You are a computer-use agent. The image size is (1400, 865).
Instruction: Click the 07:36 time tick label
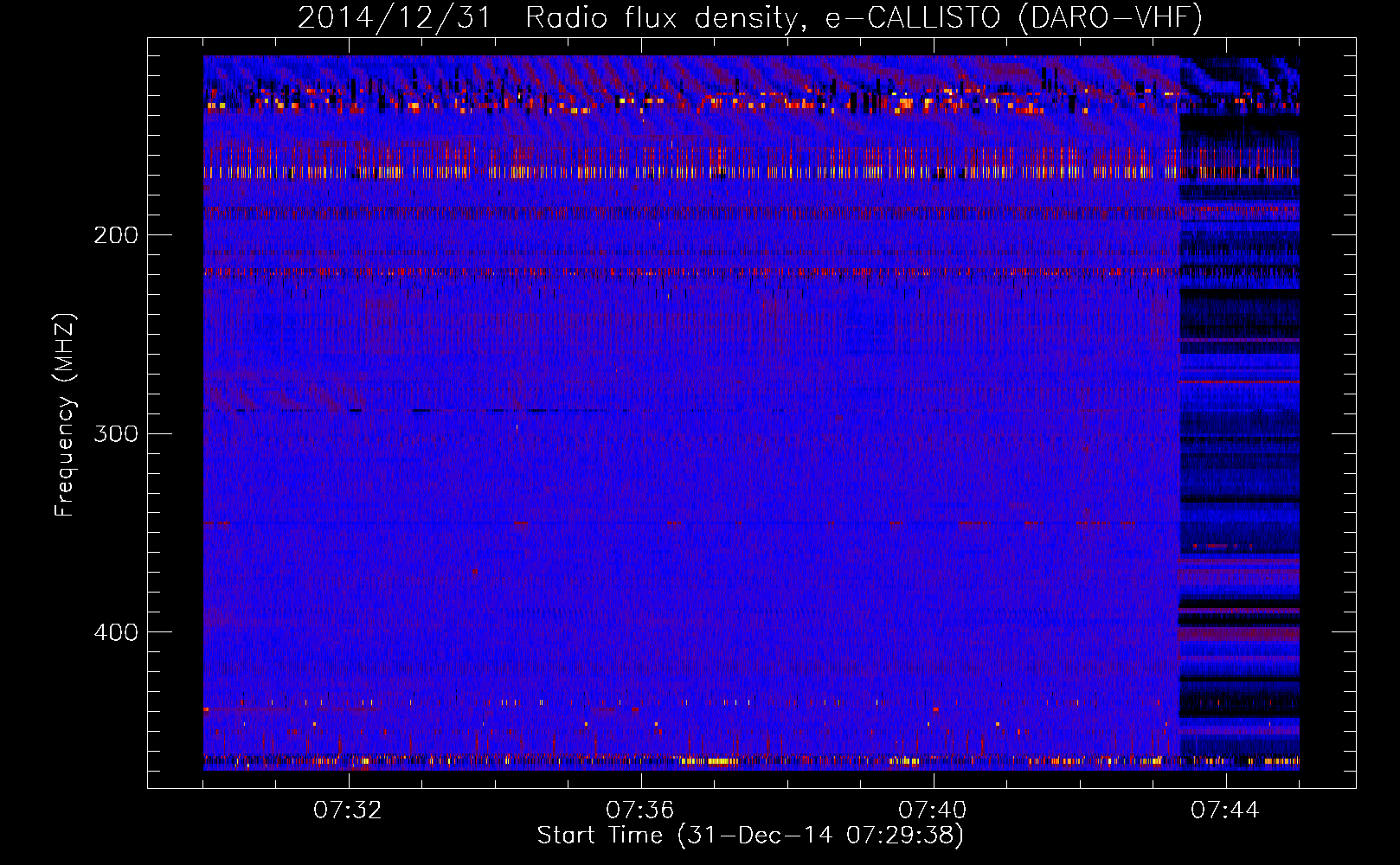(x=640, y=811)
